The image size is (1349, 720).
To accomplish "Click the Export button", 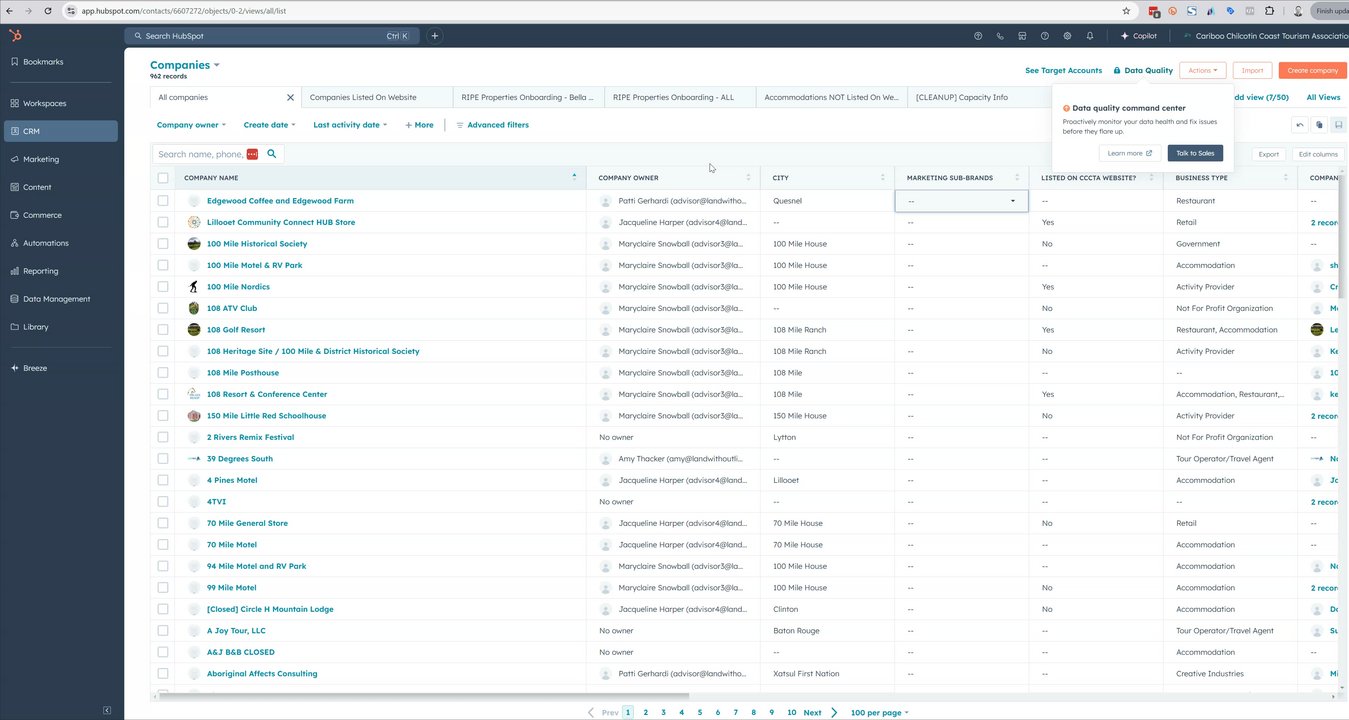I will click(1268, 154).
